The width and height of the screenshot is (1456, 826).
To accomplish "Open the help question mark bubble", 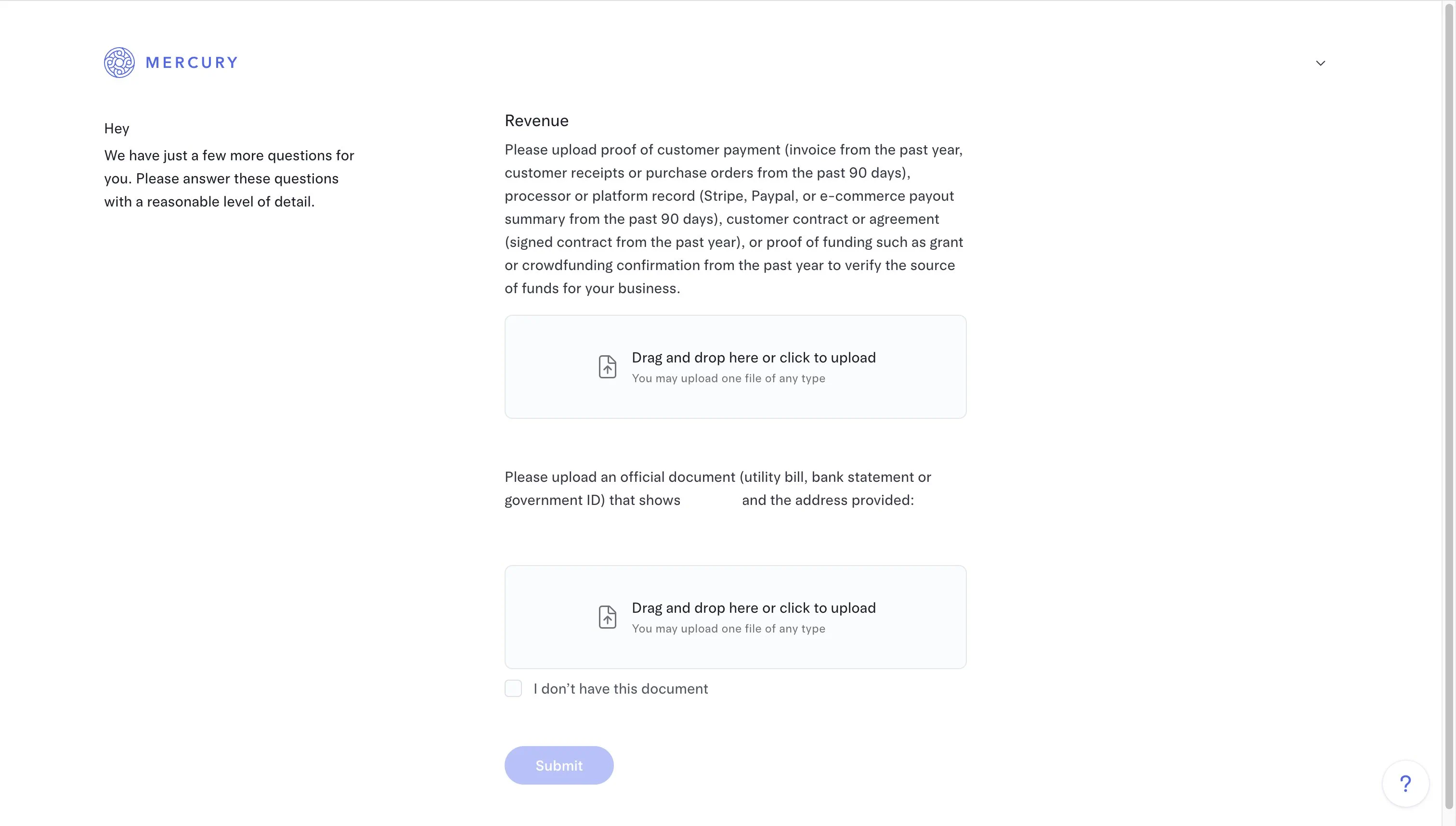I will (x=1405, y=784).
